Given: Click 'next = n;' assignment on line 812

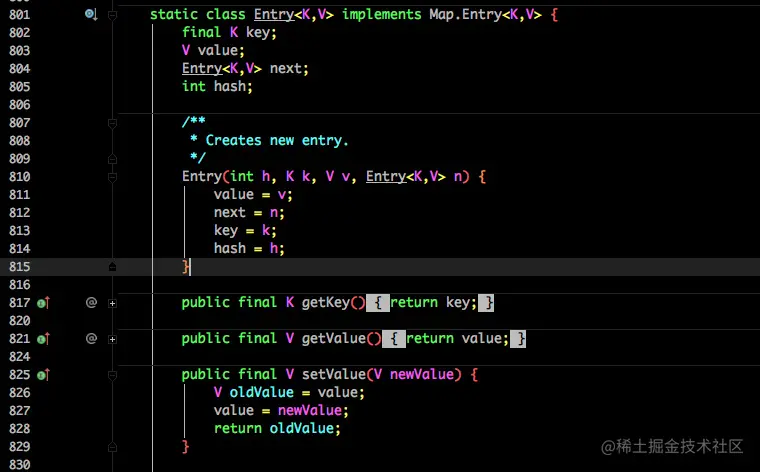Looking at the screenshot, I should (249, 212).
